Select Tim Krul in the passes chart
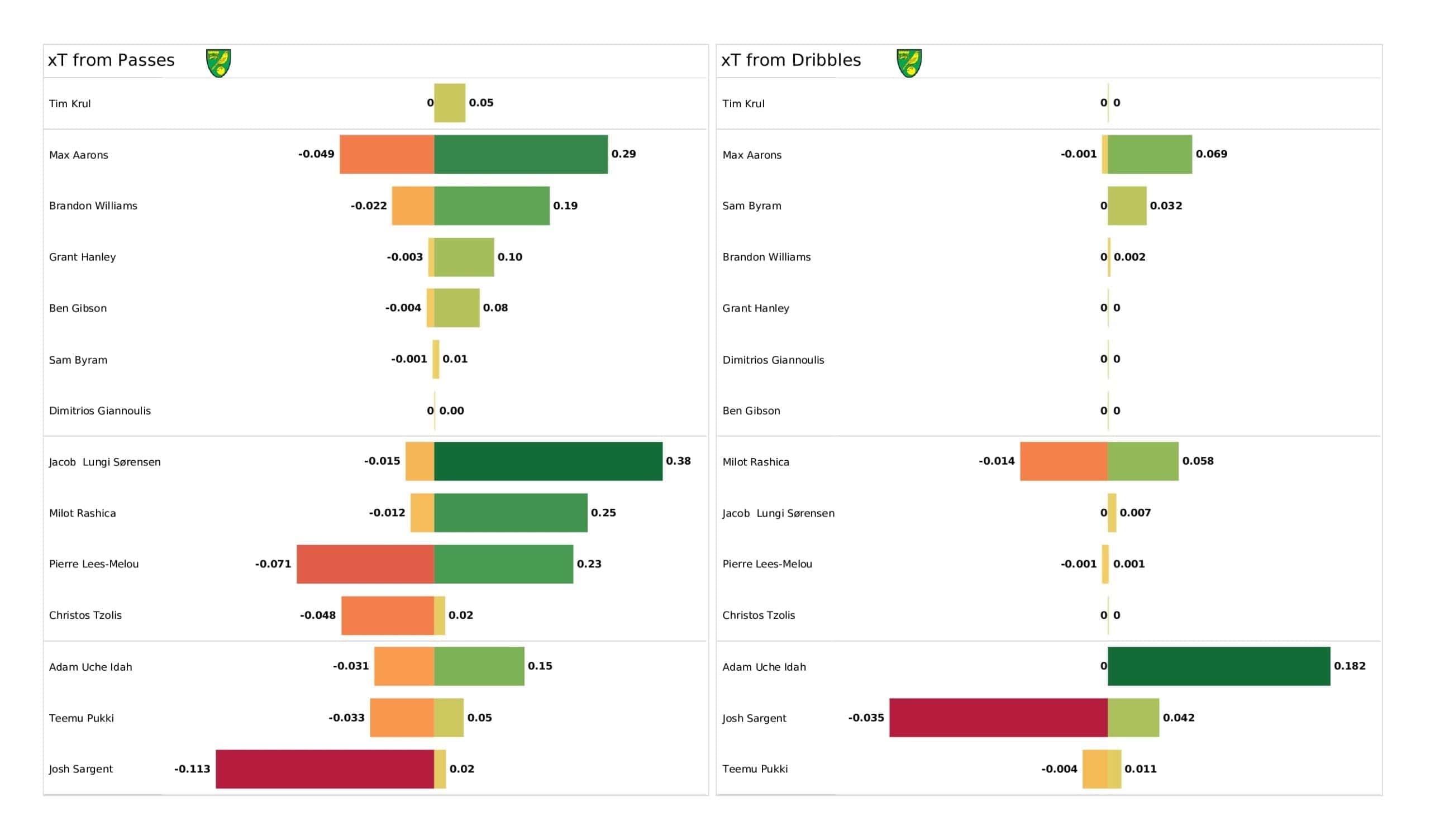 tap(70, 103)
